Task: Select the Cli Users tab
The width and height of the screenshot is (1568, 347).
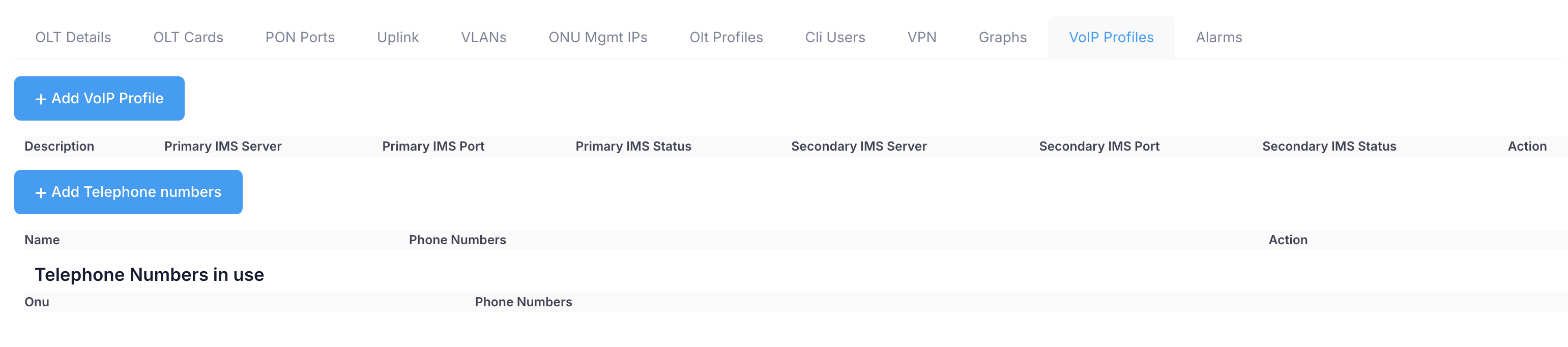Action: tap(834, 38)
